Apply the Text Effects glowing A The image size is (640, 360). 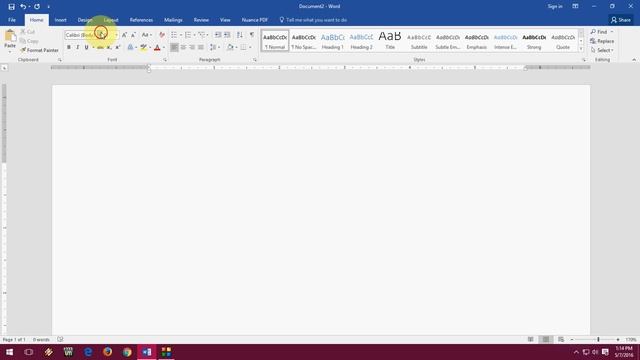(x=130, y=47)
